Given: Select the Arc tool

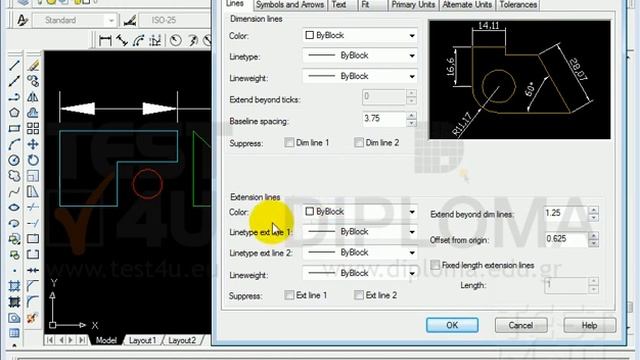Looking at the screenshot, I should click(14, 144).
